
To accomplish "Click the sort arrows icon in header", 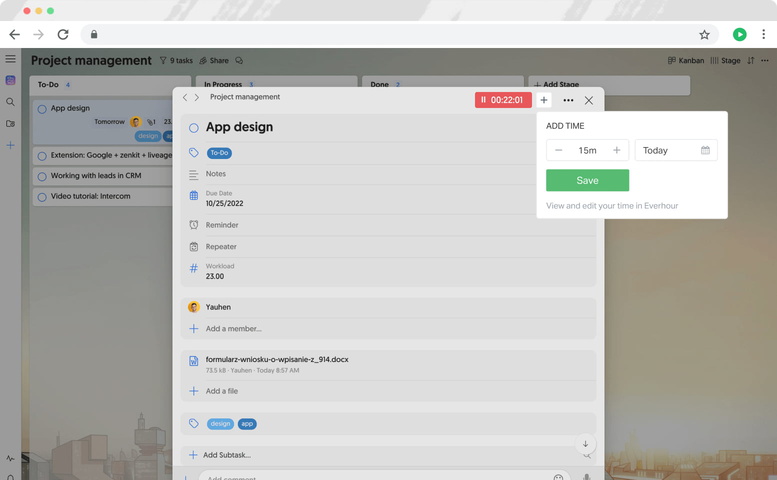I will point(751,60).
